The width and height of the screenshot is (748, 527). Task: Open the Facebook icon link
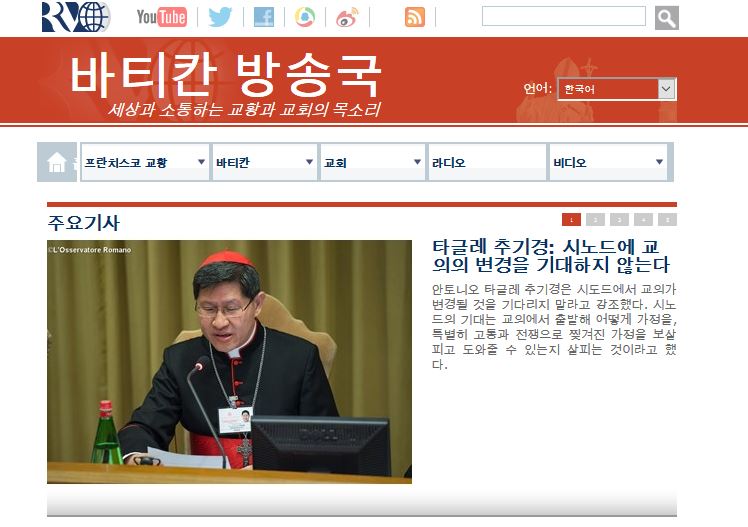[x=263, y=18]
